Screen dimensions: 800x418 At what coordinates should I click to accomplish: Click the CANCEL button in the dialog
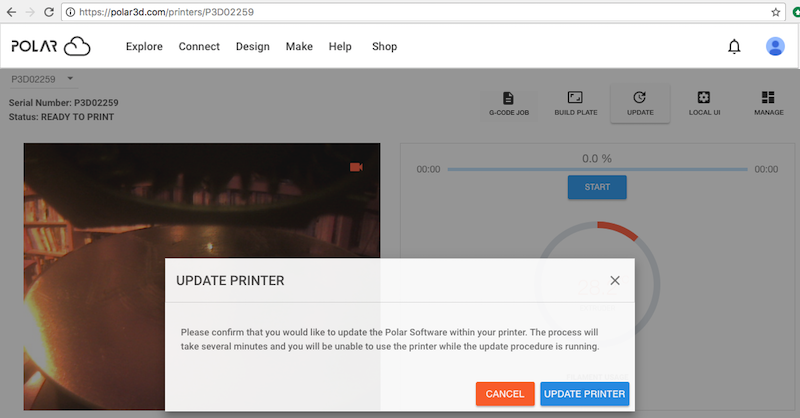coord(505,394)
